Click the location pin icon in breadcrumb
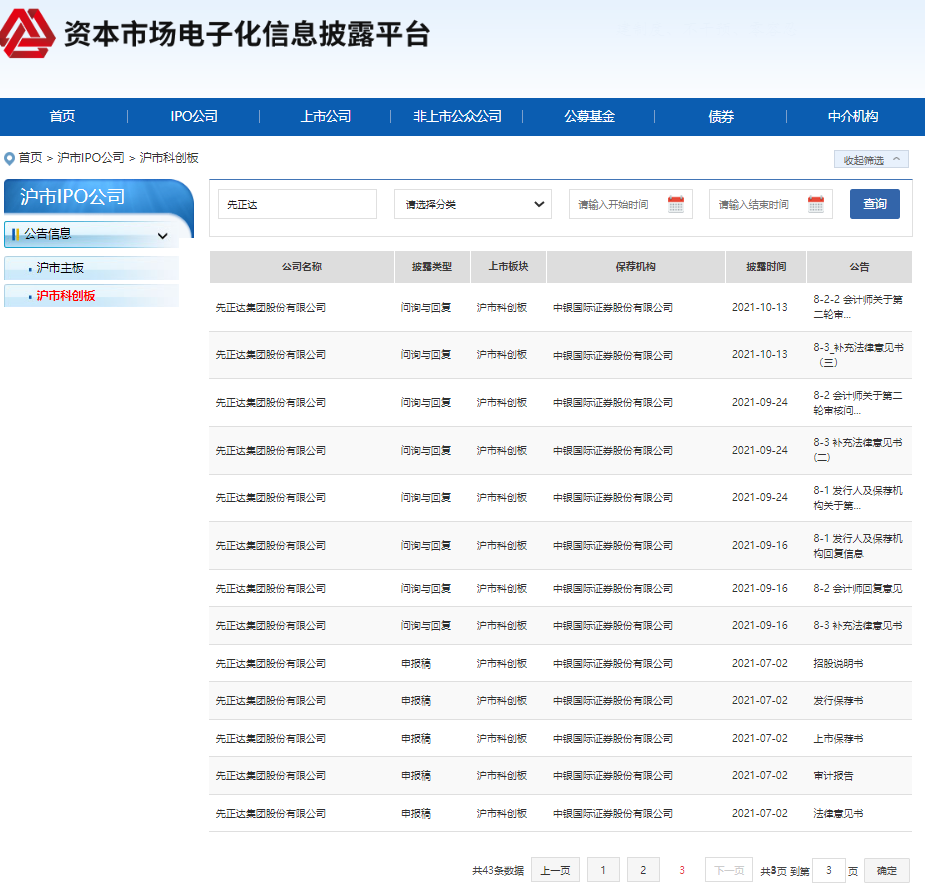This screenshot has height=893, width=925. click(x=8, y=156)
